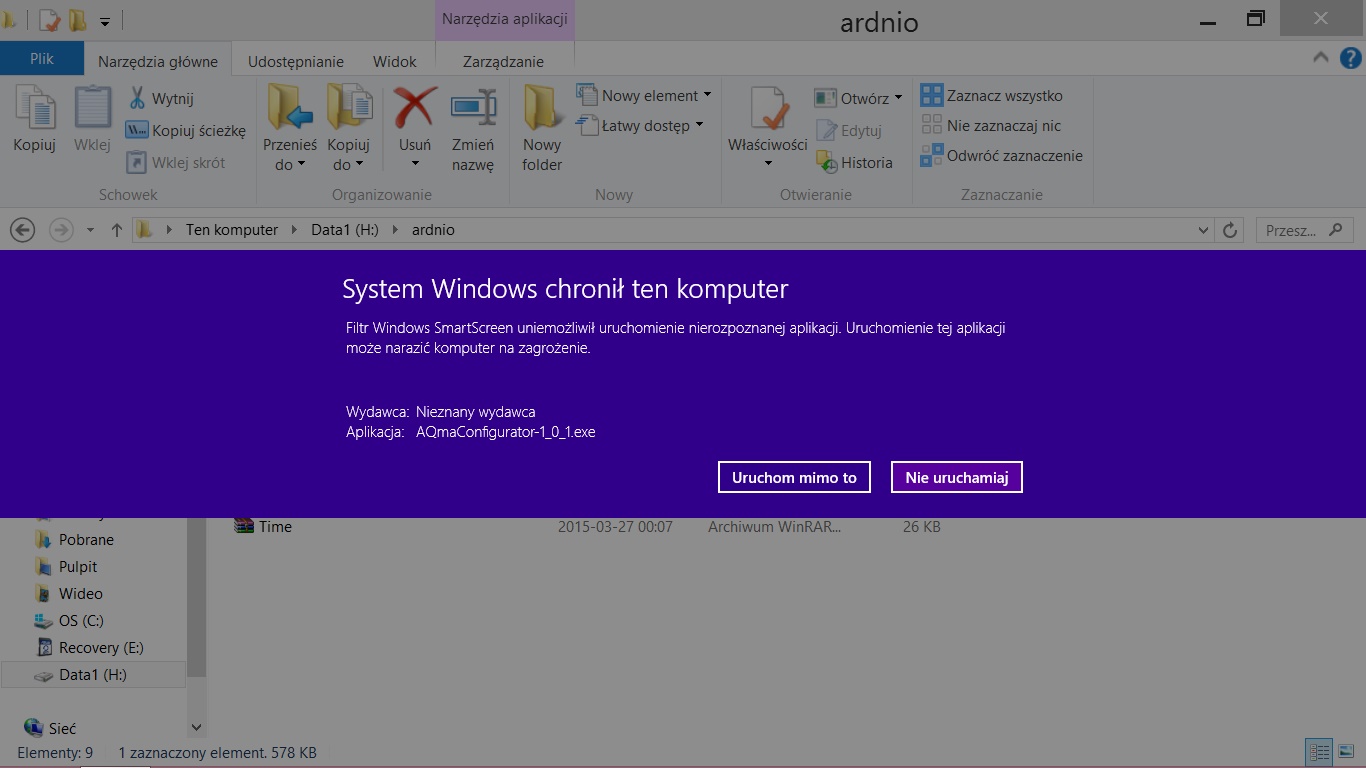
Task: Click the Wytnij scissors icon
Action: coord(137,98)
